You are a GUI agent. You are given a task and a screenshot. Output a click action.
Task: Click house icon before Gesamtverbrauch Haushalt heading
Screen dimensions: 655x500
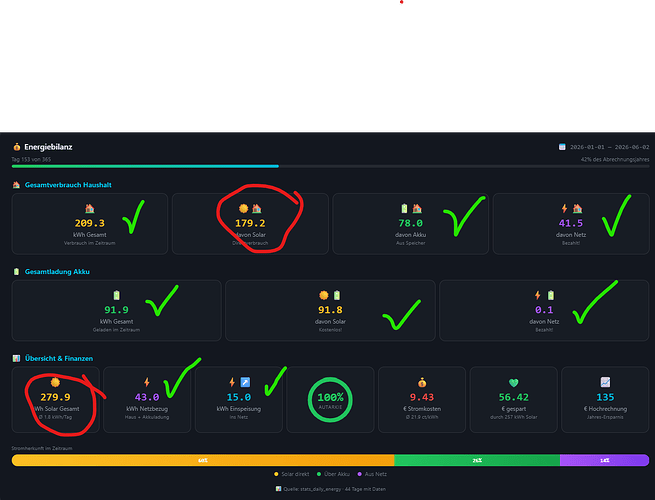coord(16,185)
